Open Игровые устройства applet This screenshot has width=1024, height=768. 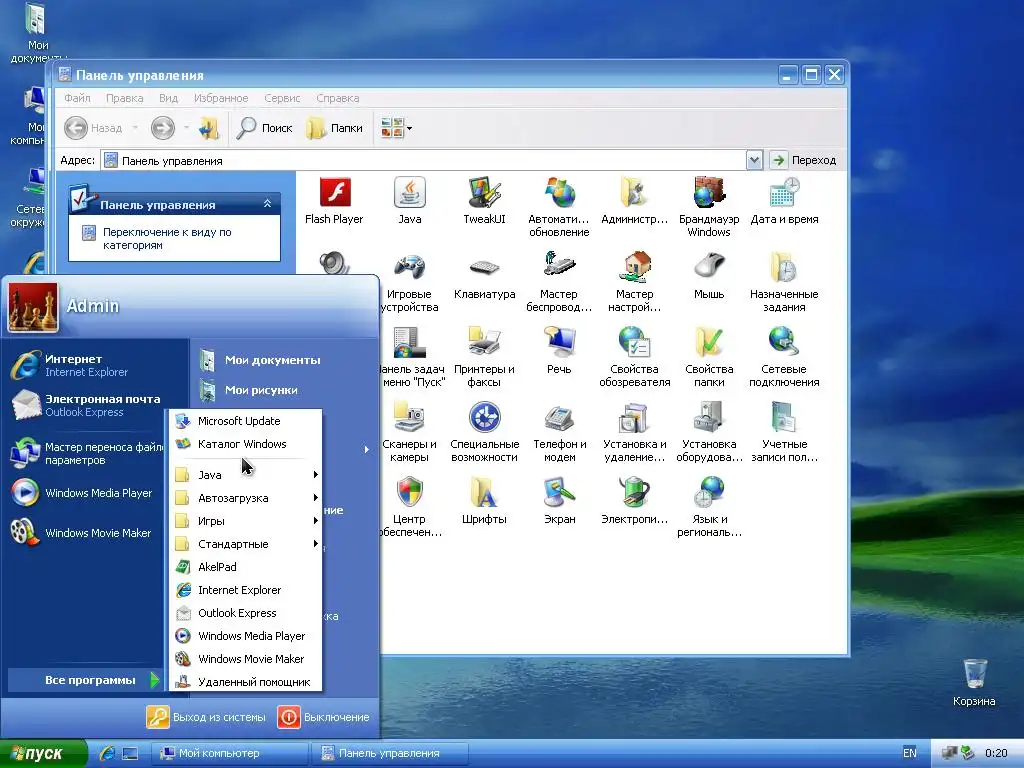[x=409, y=282]
